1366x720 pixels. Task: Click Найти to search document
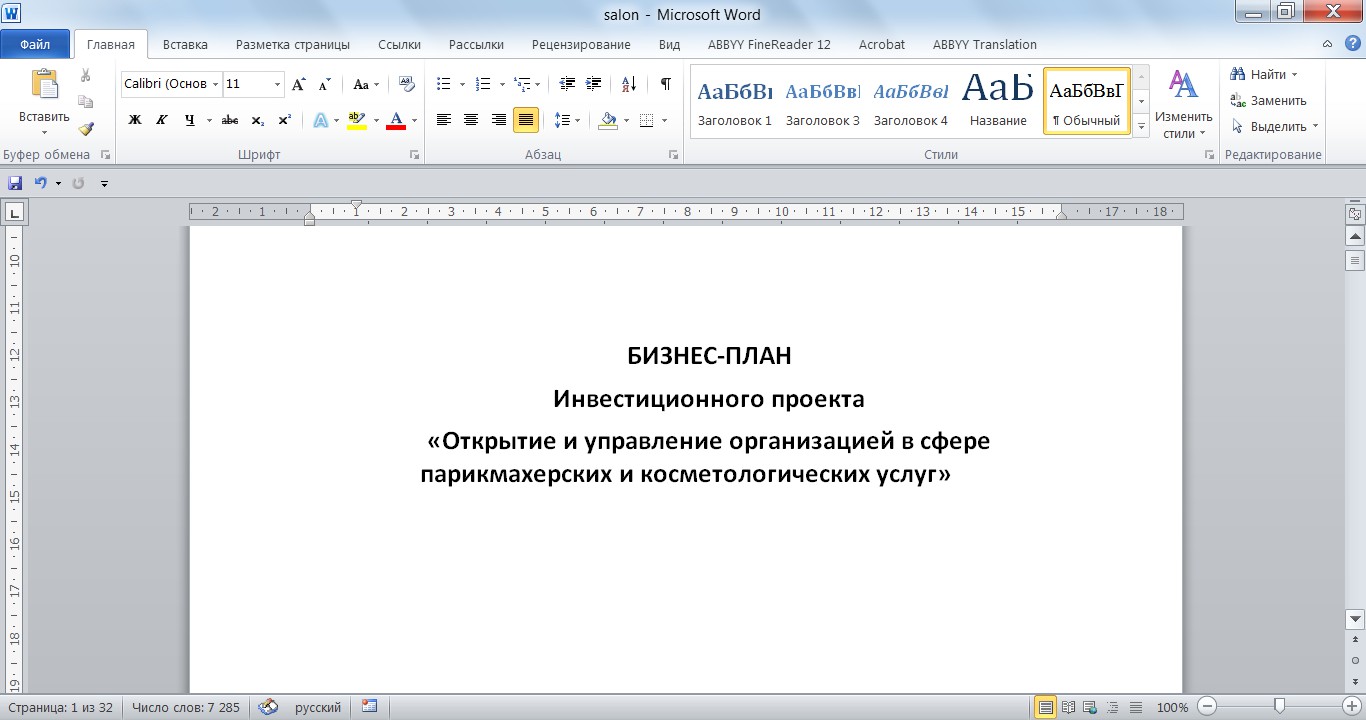click(x=1262, y=75)
